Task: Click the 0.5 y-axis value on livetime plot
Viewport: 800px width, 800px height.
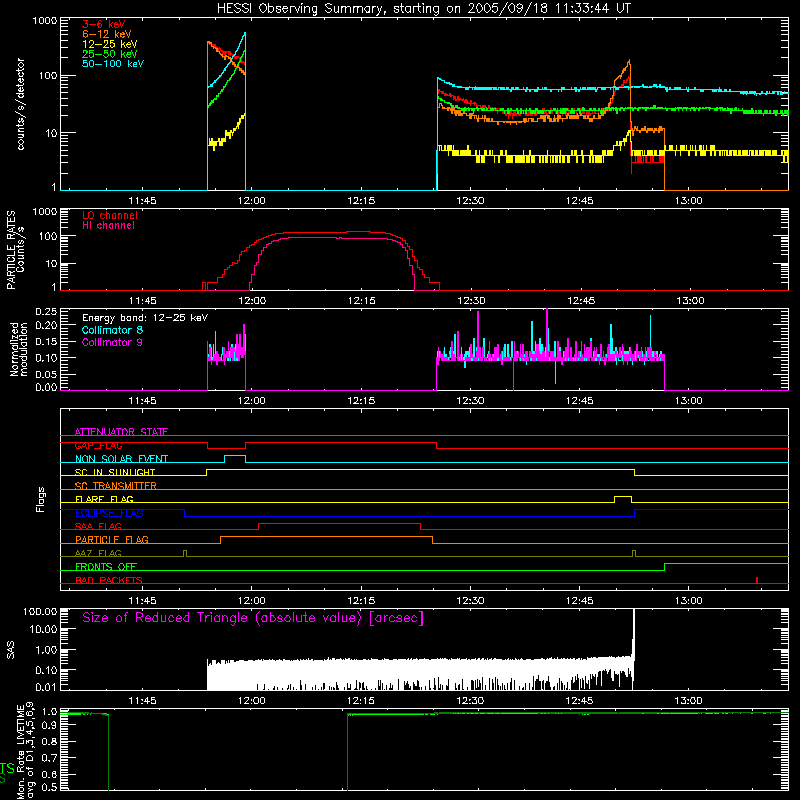Action: pos(49,787)
